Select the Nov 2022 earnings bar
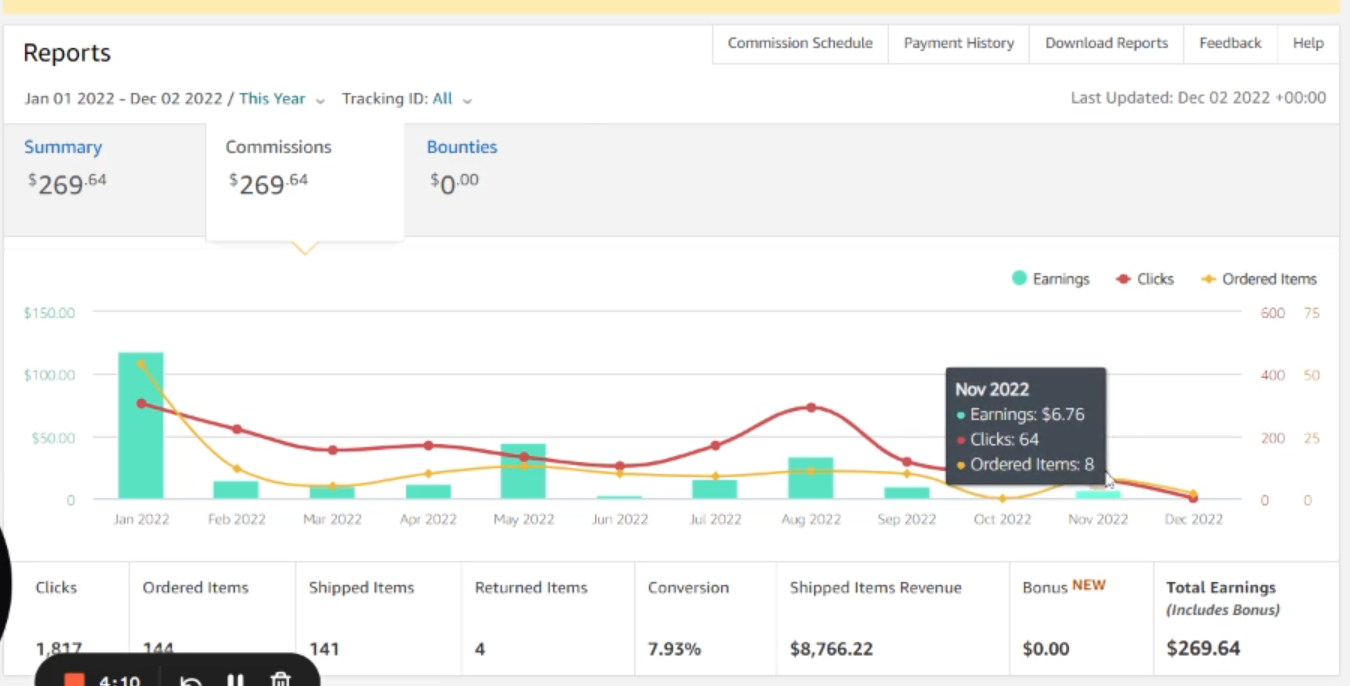 coord(1098,495)
